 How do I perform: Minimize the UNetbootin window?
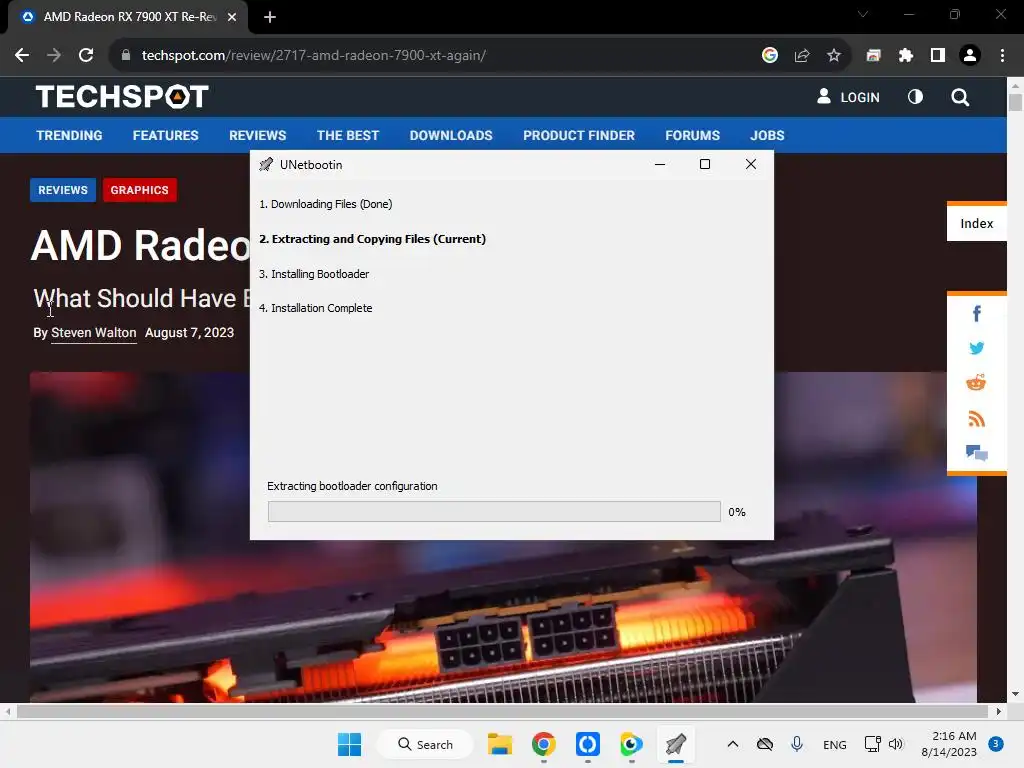coord(660,165)
